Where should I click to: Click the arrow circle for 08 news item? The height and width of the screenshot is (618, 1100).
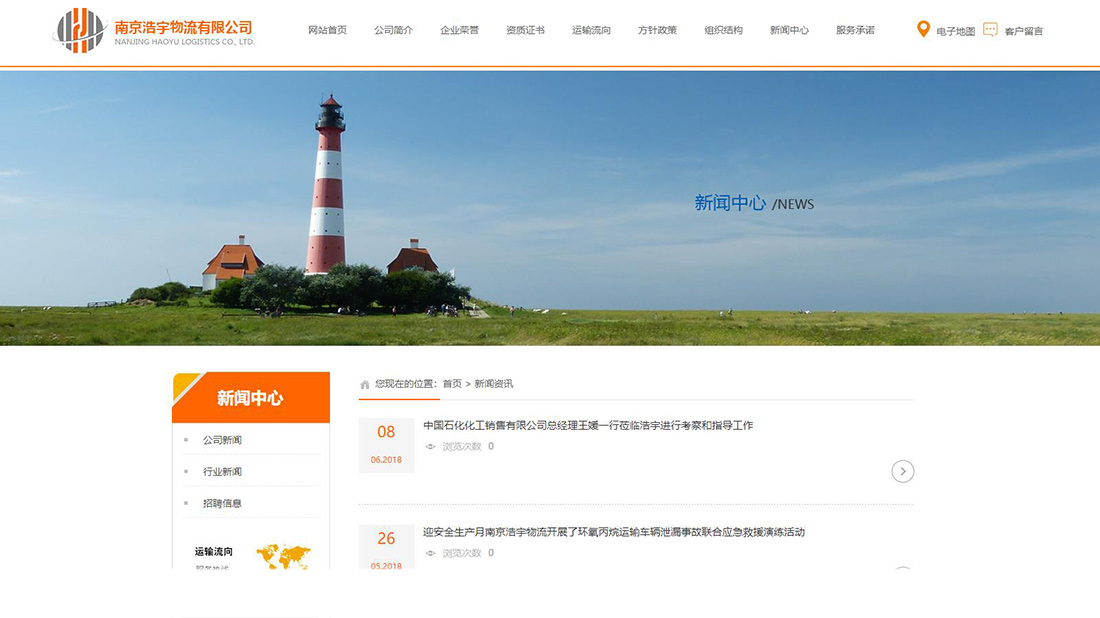(x=903, y=471)
